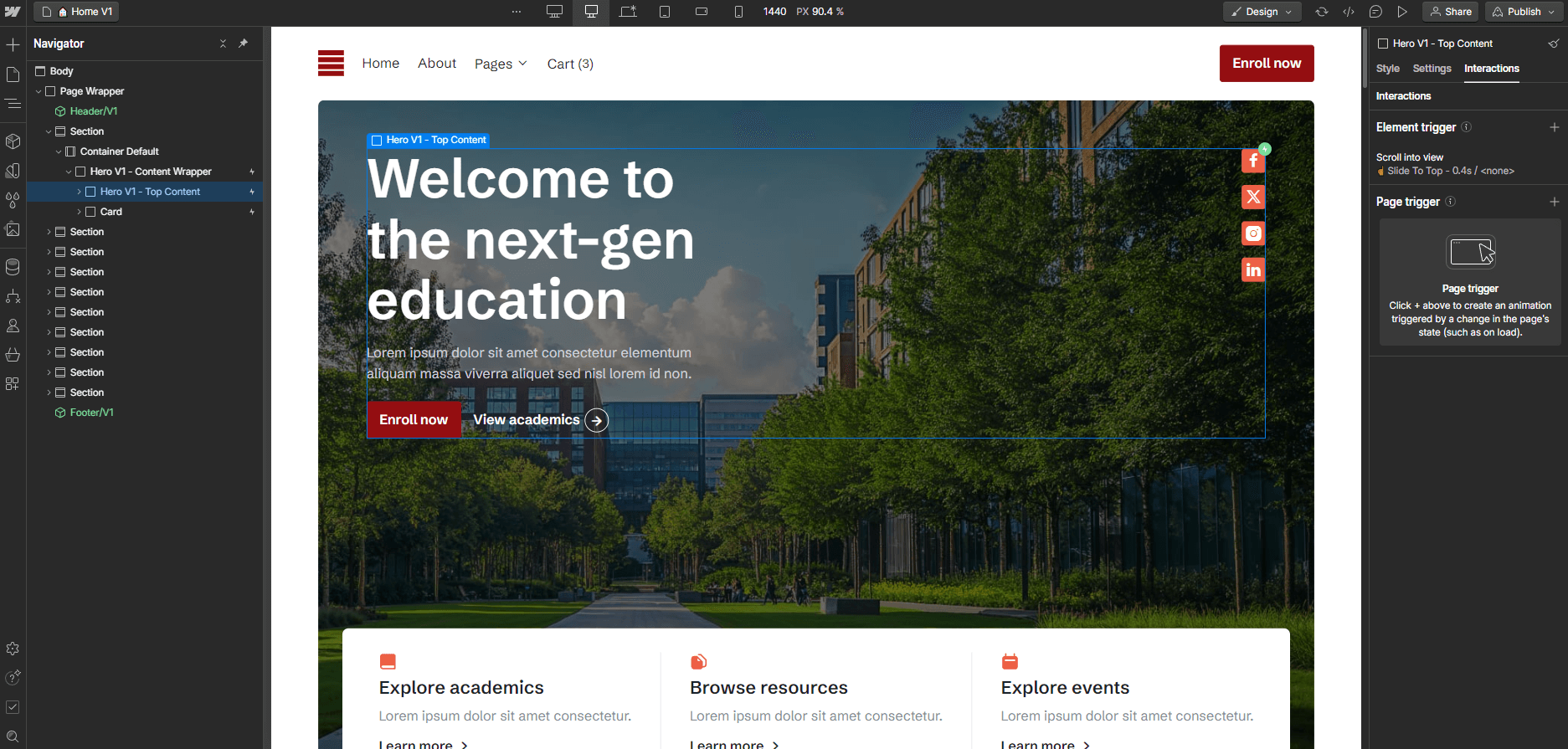Open the Add elements panel
The image size is (1568, 749).
(x=13, y=44)
